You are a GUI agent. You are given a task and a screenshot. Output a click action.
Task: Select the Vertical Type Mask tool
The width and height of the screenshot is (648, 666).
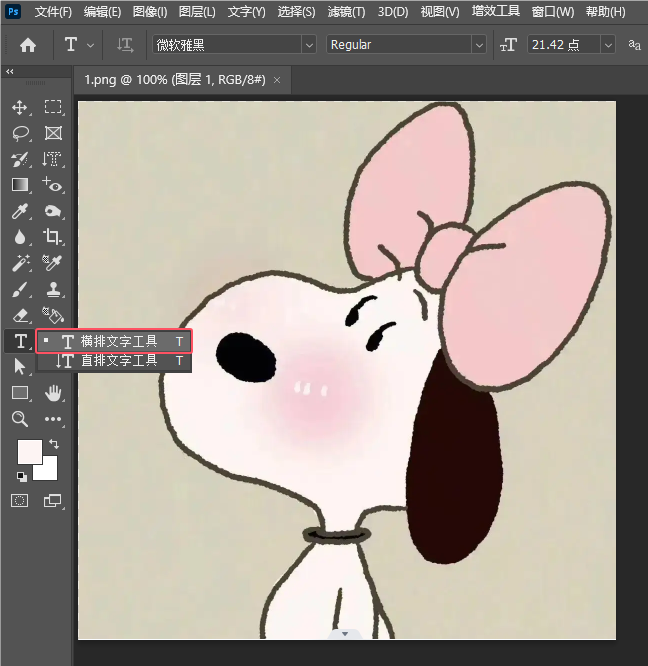[x=52, y=159]
